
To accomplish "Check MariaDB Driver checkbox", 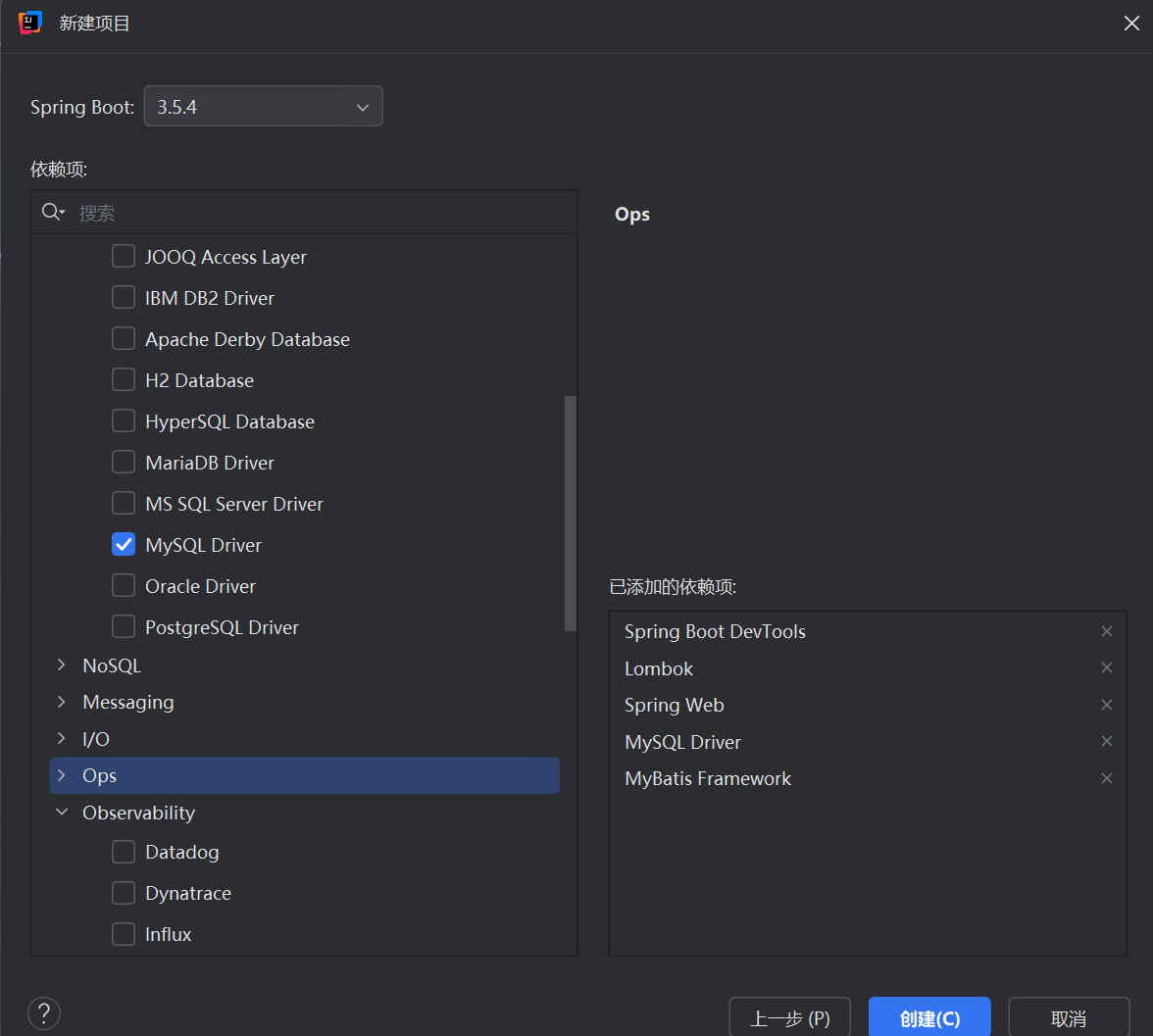I will pos(124,463).
